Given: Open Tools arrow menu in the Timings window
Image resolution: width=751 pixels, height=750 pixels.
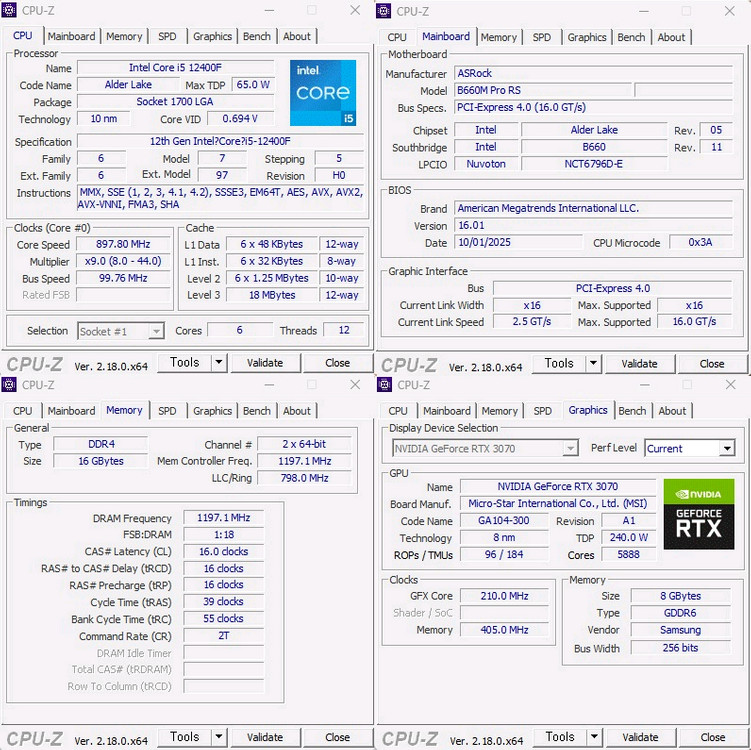Looking at the screenshot, I should point(219,738).
